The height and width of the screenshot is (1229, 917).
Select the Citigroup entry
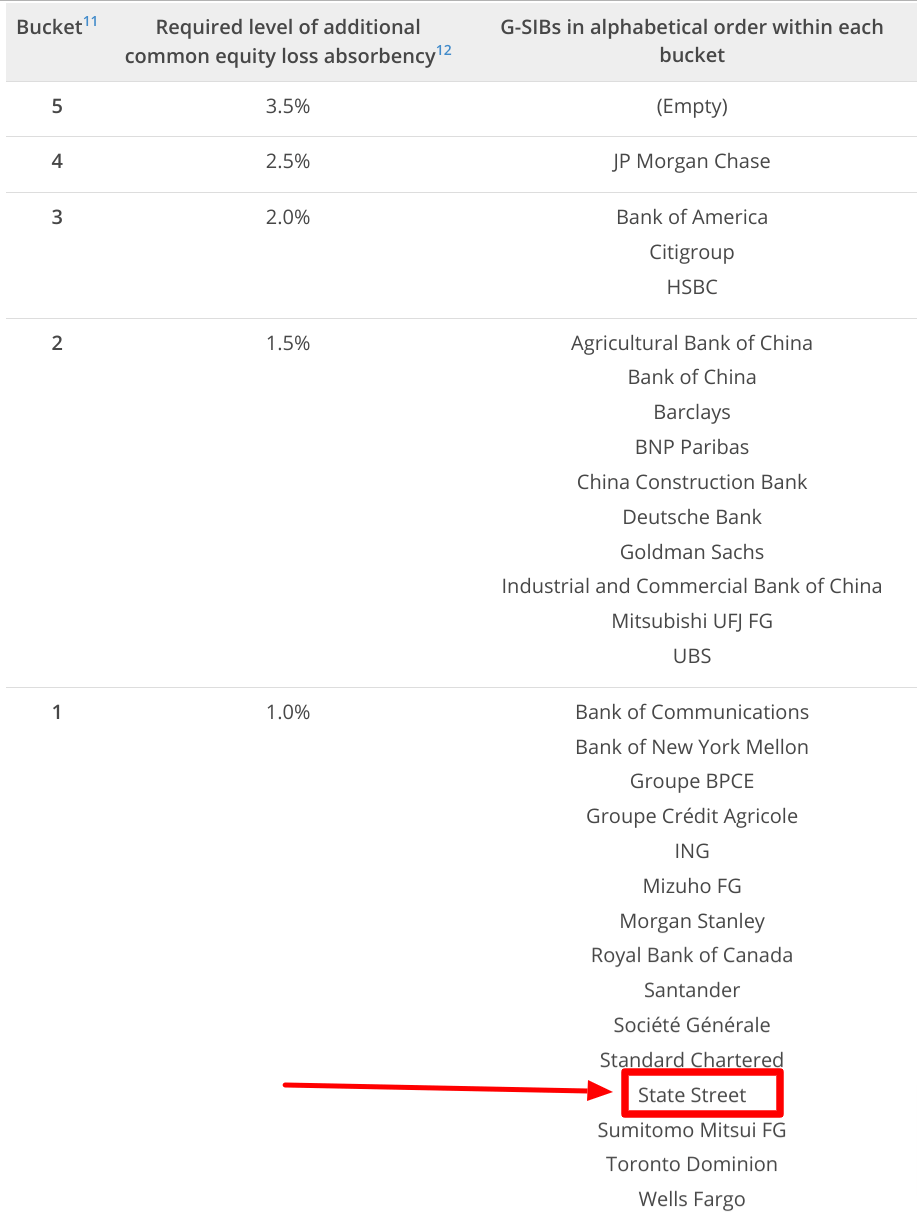coord(692,252)
